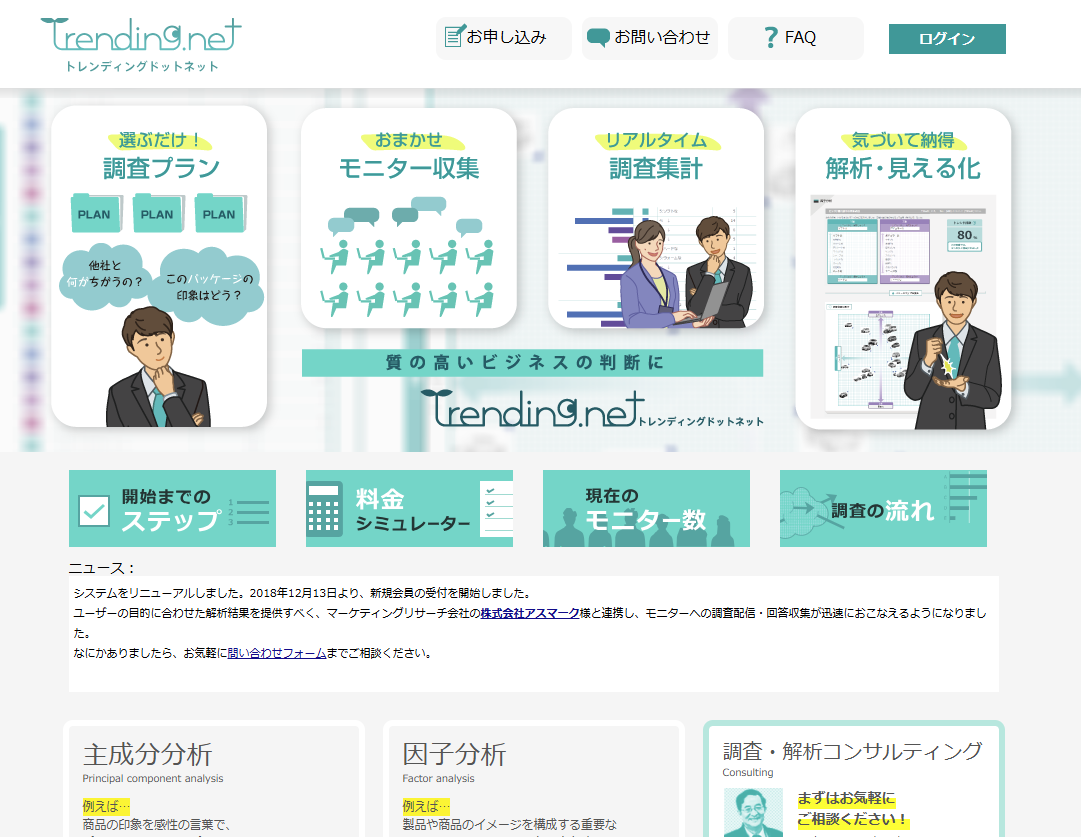Click the application form icon beside お申し込み
This screenshot has width=1081, height=837.
(x=454, y=37)
